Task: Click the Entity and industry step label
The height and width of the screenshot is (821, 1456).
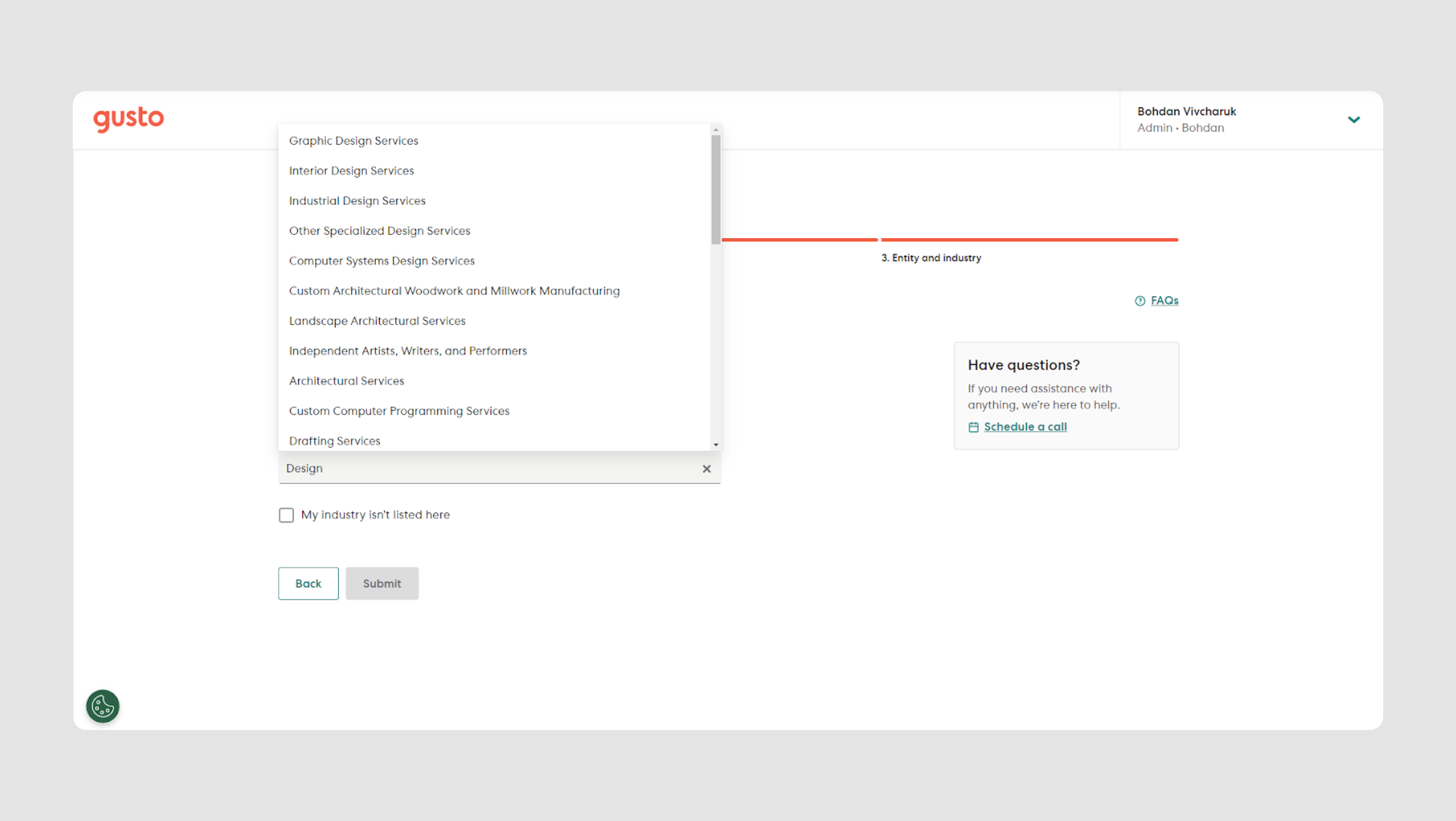Action: tap(931, 258)
